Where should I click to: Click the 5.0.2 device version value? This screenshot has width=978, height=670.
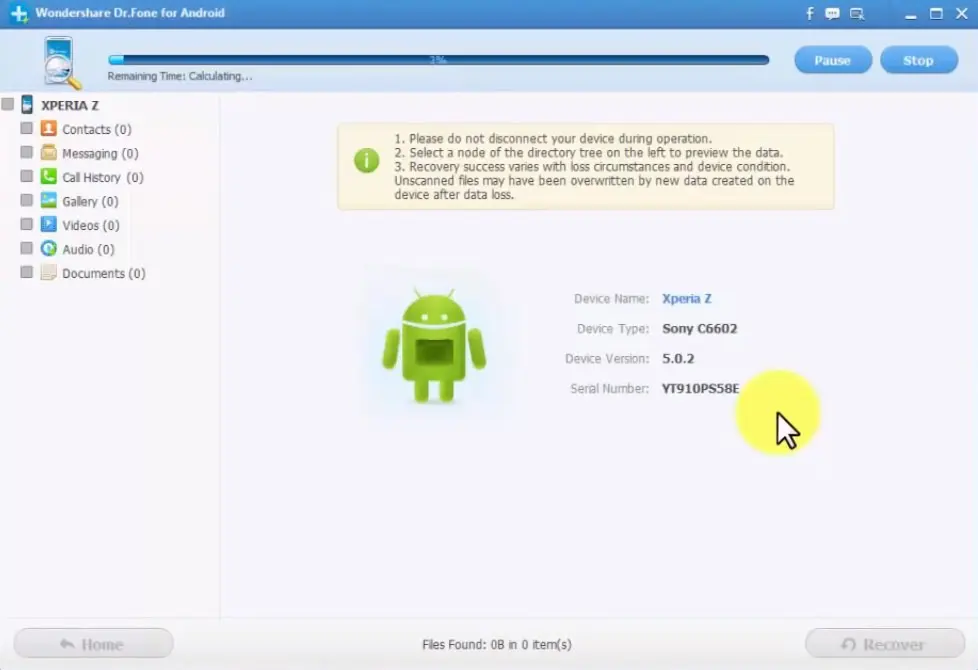point(678,358)
